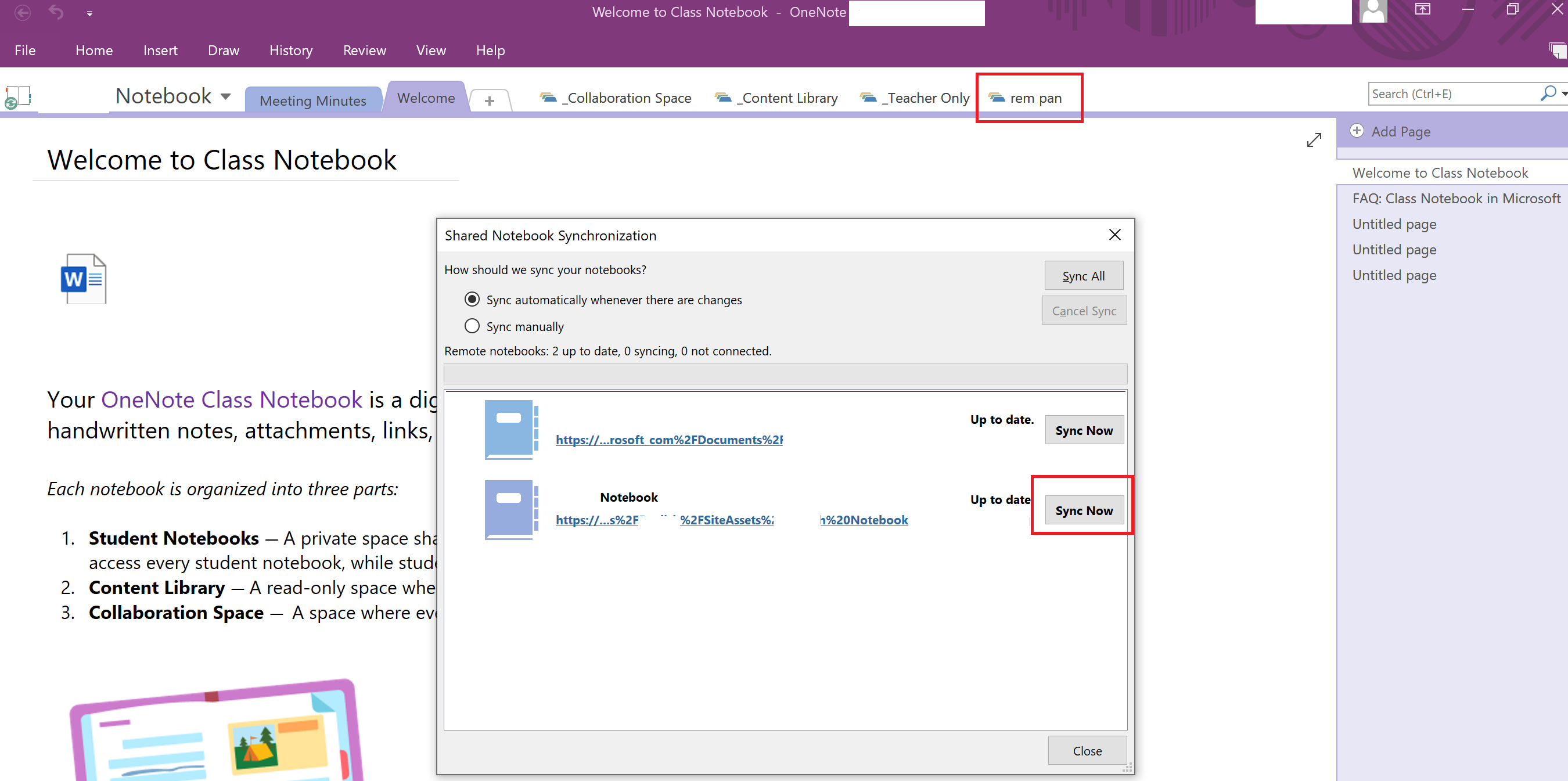Click the back navigation arrow
Image resolution: width=1568 pixels, height=781 pixels.
[x=23, y=12]
